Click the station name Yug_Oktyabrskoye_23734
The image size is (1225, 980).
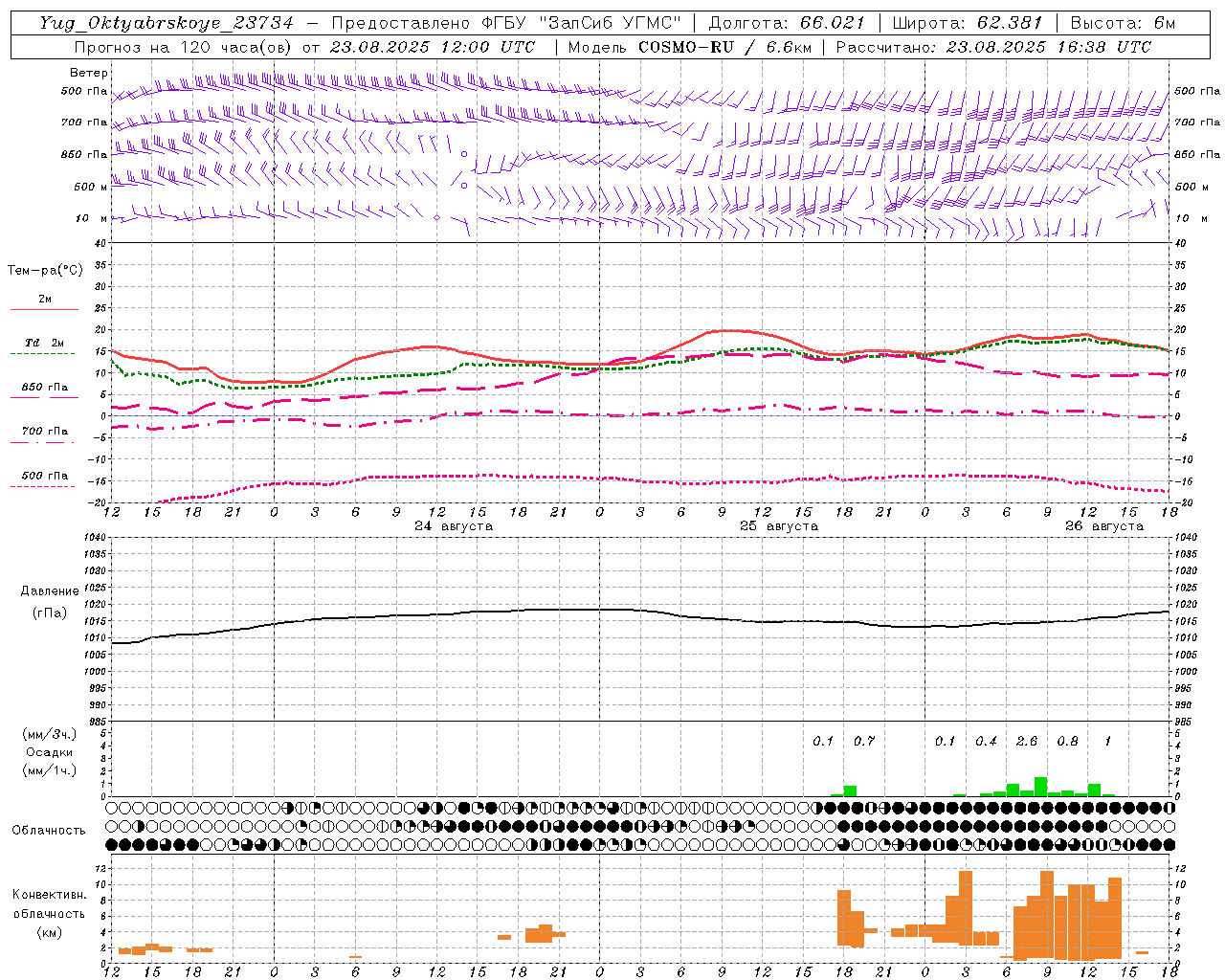click(x=167, y=23)
